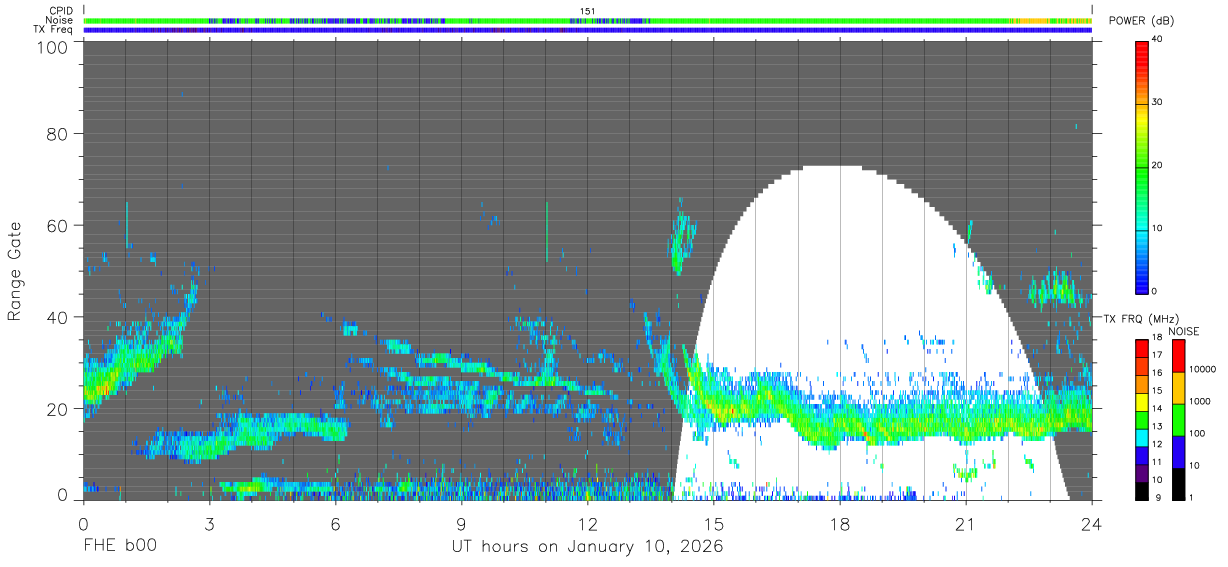Image resolution: width=1228 pixels, height=567 pixels.
Task: Click the 1 label on the noise legend
Action: click(x=1191, y=497)
